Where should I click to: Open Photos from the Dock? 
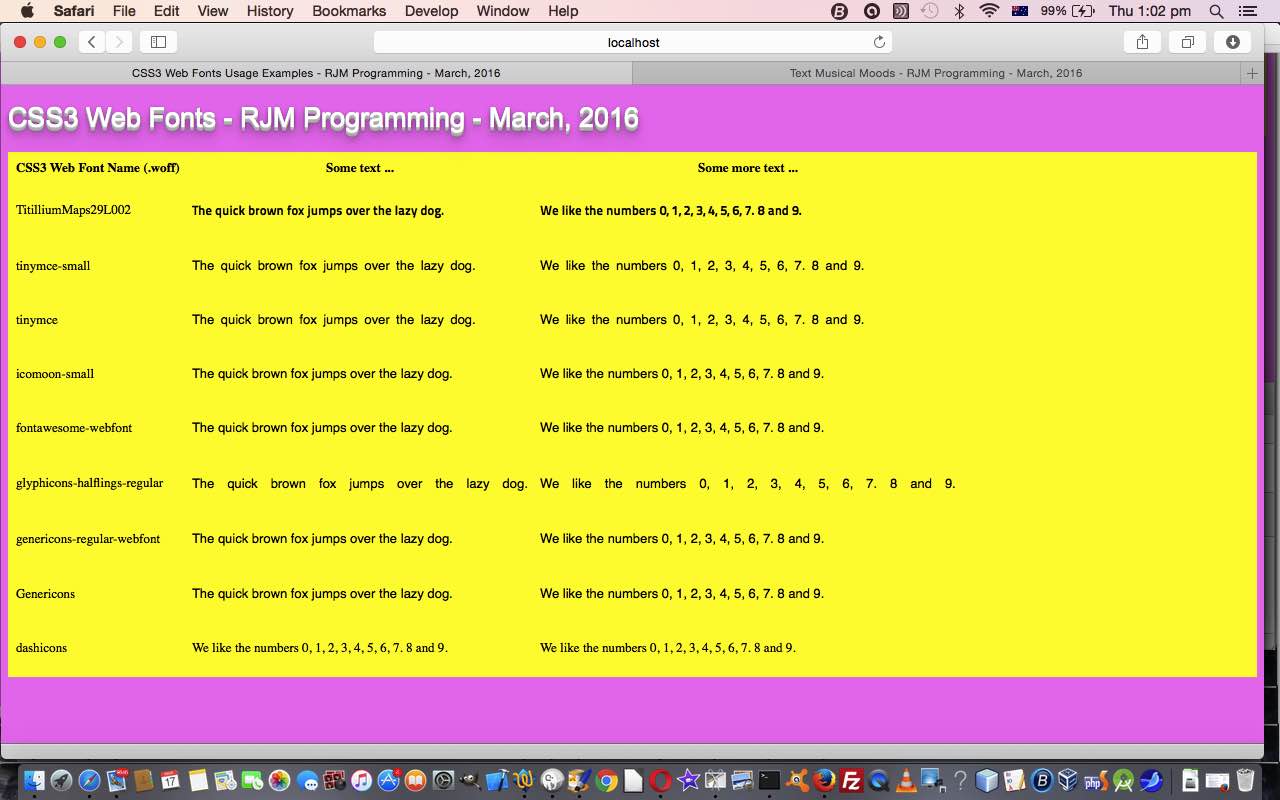279,780
